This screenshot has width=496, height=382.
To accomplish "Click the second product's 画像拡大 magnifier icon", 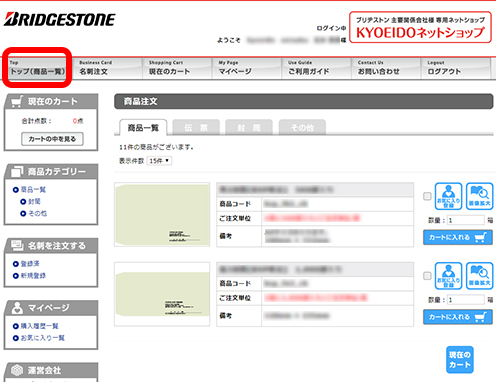I will (479, 276).
